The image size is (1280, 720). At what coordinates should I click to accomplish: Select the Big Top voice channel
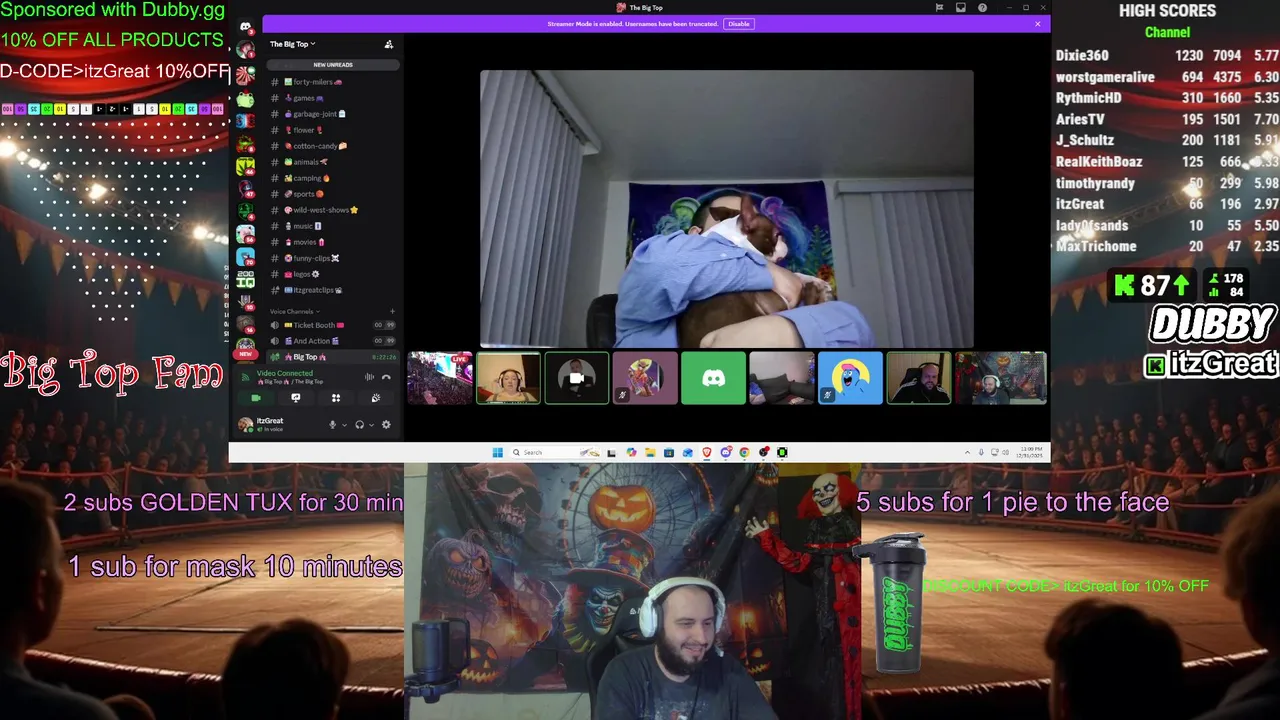tap(334, 357)
